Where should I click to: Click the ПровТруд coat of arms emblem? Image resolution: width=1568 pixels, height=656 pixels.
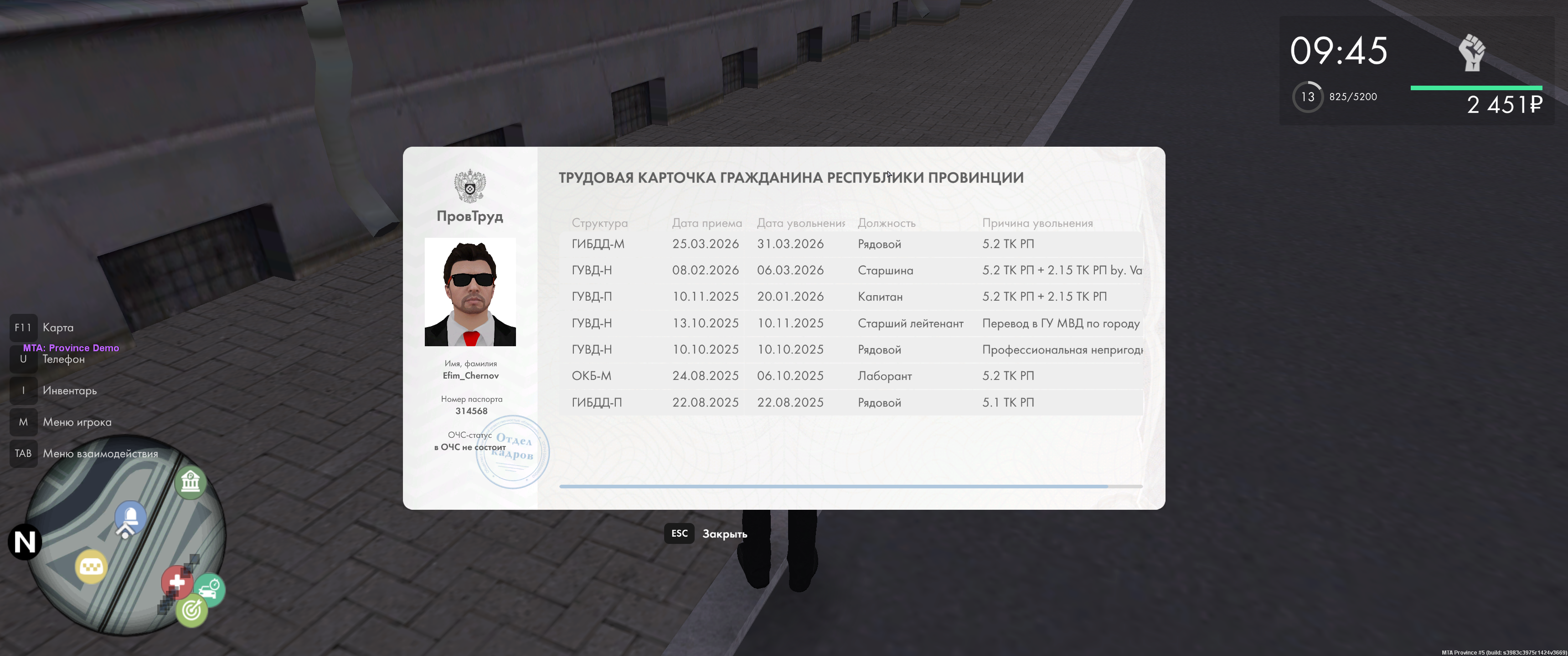[x=470, y=185]
